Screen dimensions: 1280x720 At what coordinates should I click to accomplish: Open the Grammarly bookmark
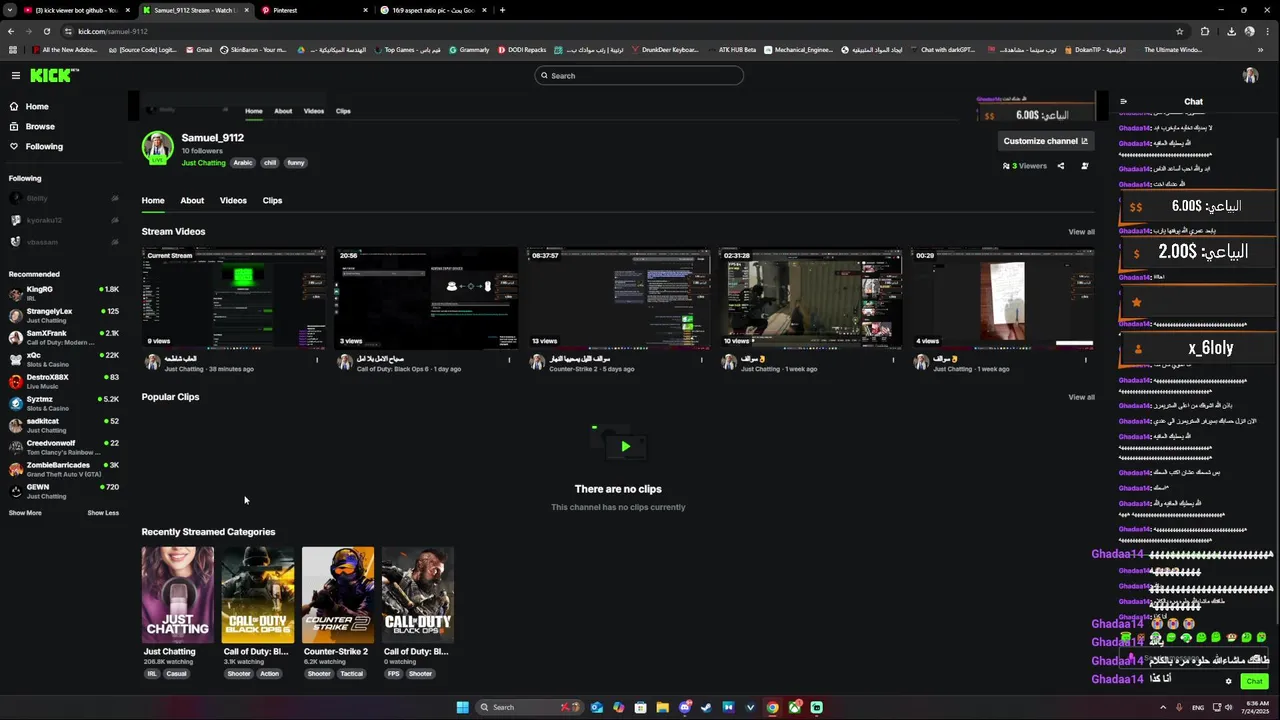(469, 50)
